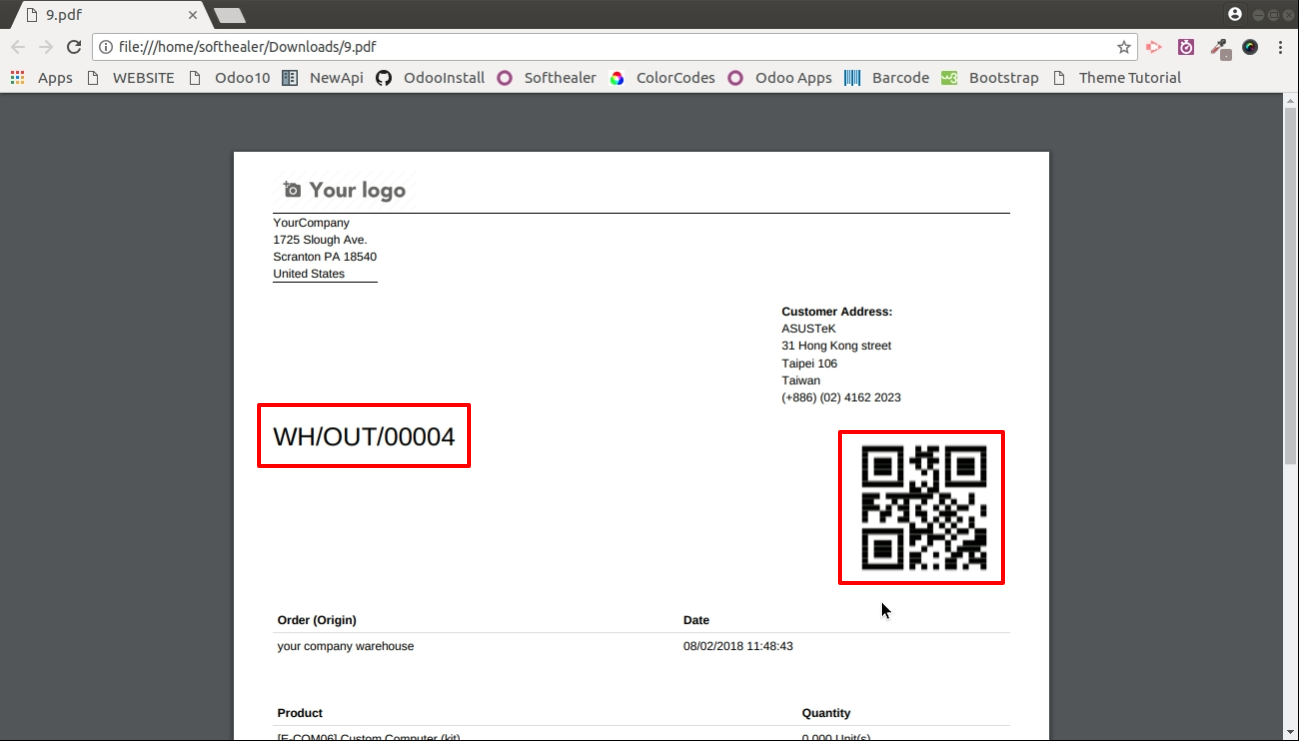Click the pink screenshot extension icon
The image size is (1299, 741).
[1186, 47]
